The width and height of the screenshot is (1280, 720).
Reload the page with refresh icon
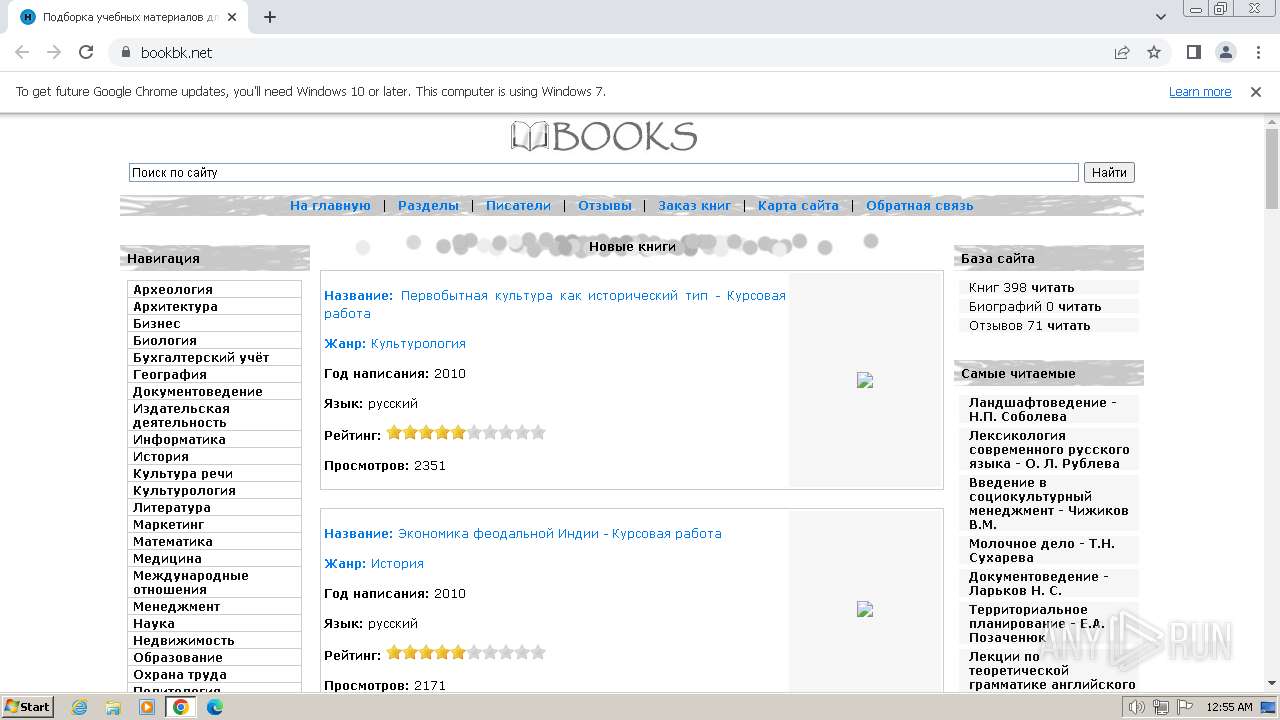[86, 52]
